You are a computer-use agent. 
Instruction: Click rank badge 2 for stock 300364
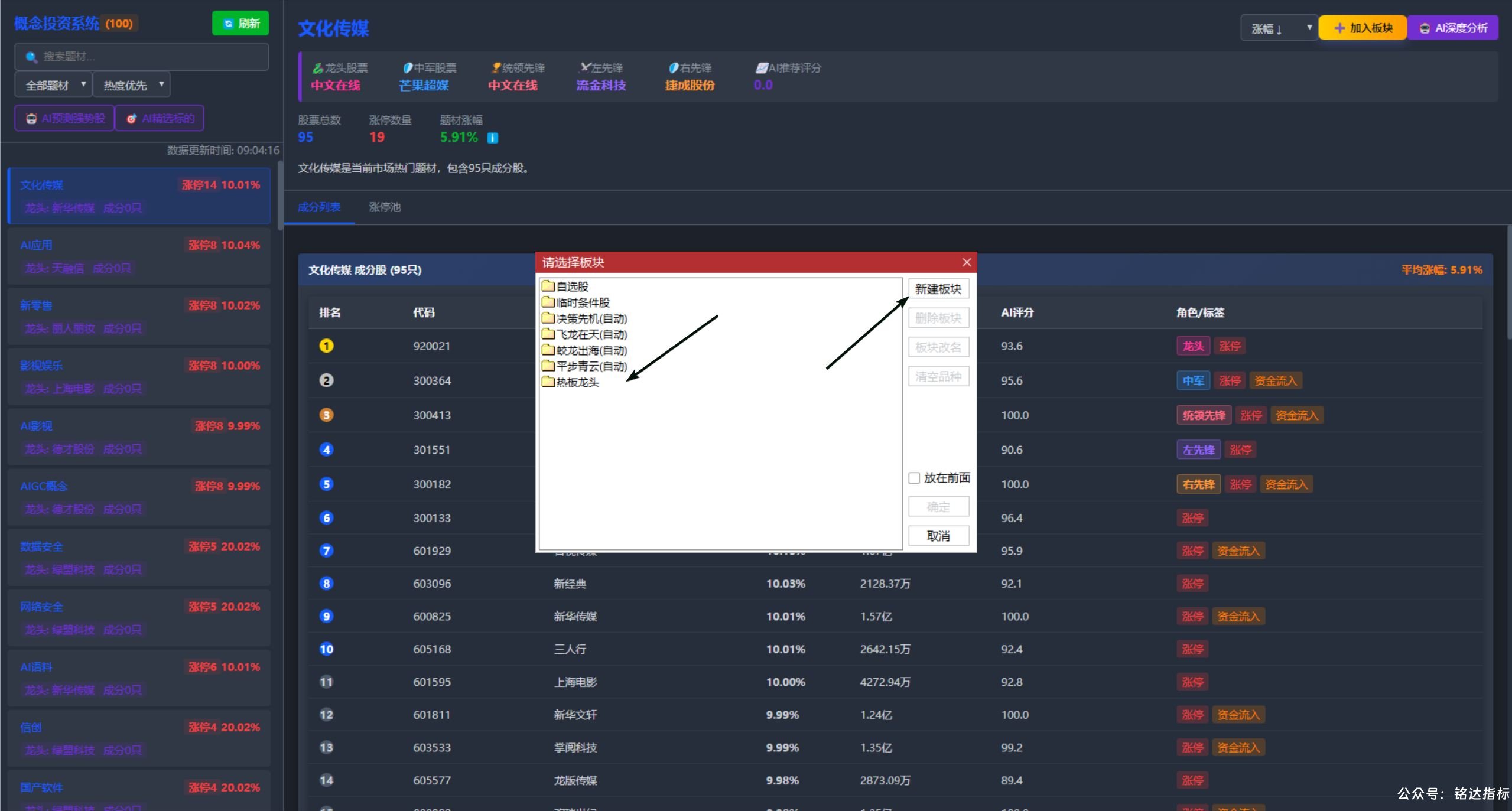(x=326, y=380)
